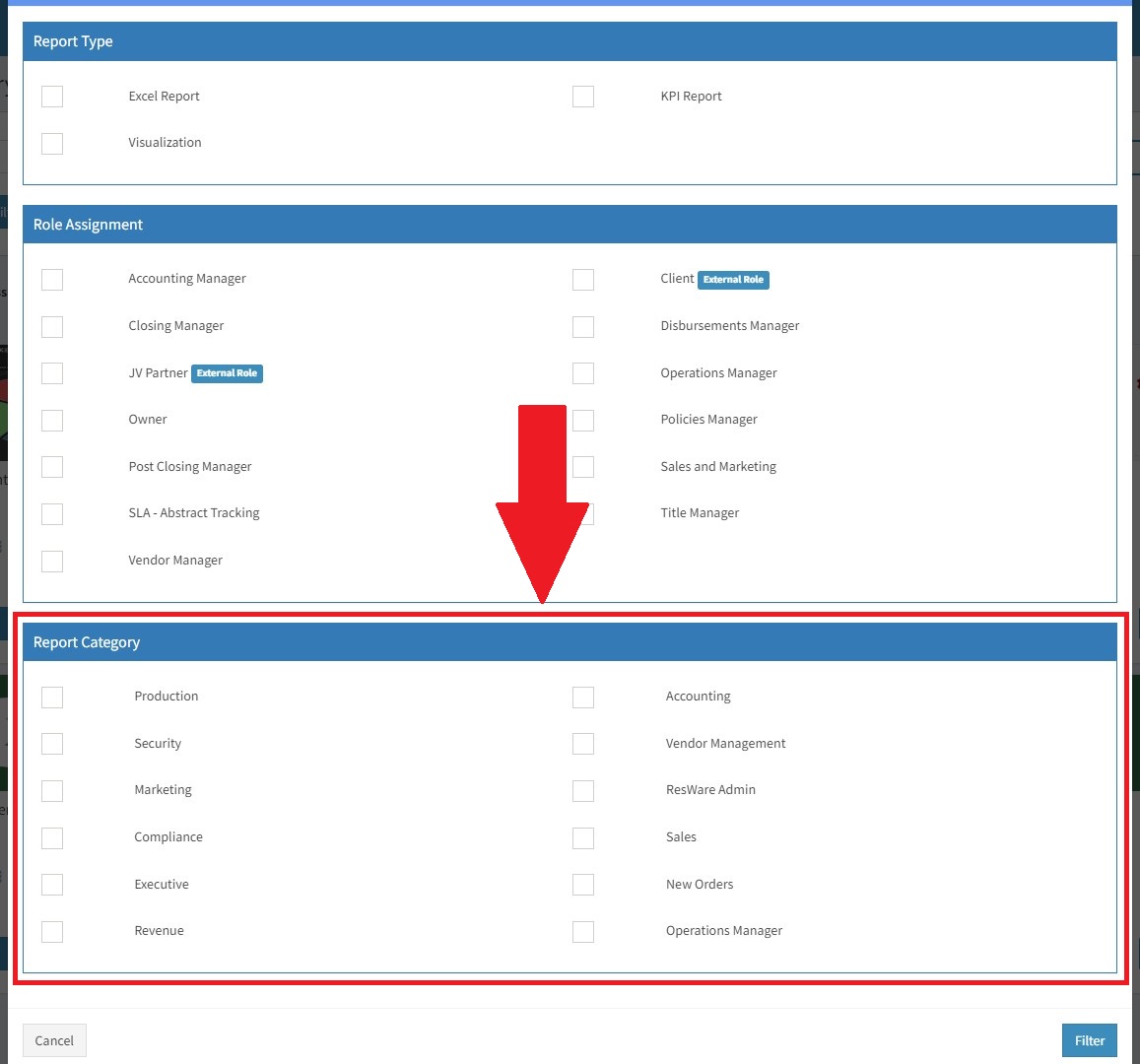
Task: Click the Cancel button
Action: pyautogui.click(x=54, y=1039)
